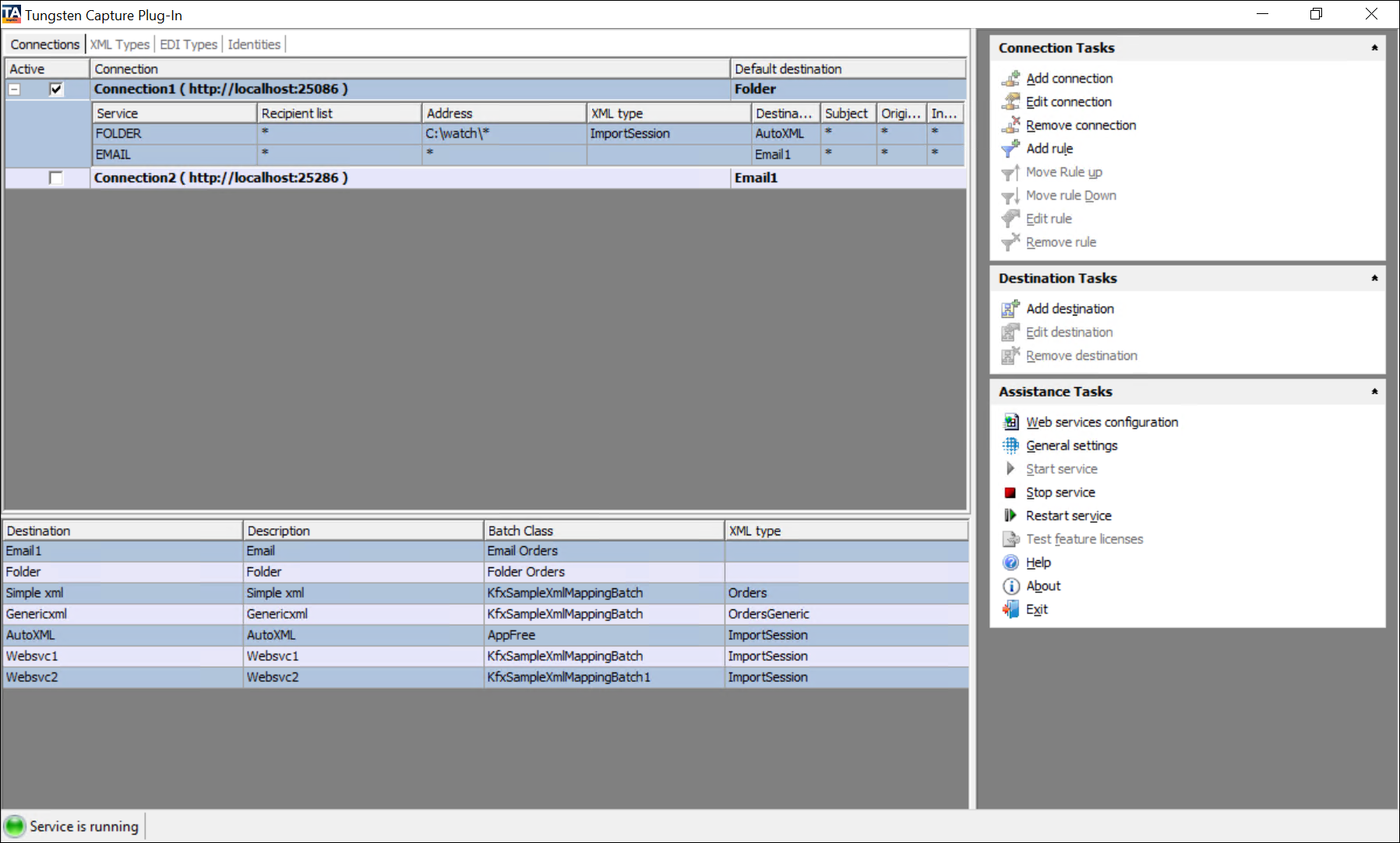Open Web services configuration icon
This screenshot has width=1400, height=843.
[x=1010, y=422]
